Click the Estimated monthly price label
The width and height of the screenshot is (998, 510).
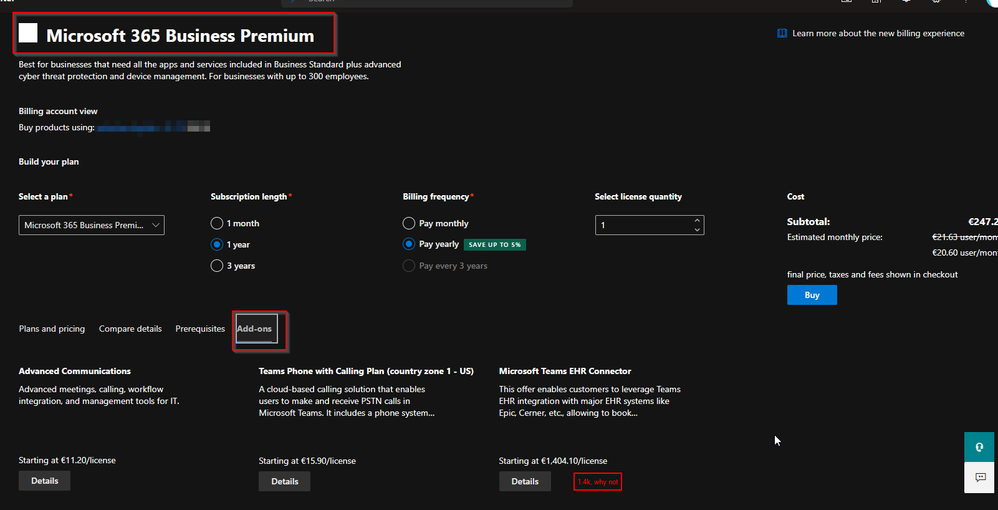[835, 237]
